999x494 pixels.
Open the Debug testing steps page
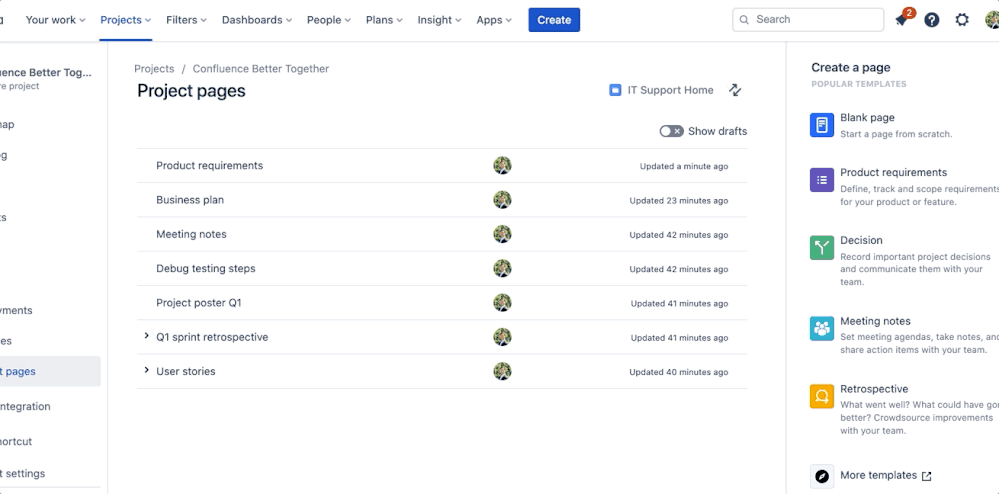pos(206,269)
